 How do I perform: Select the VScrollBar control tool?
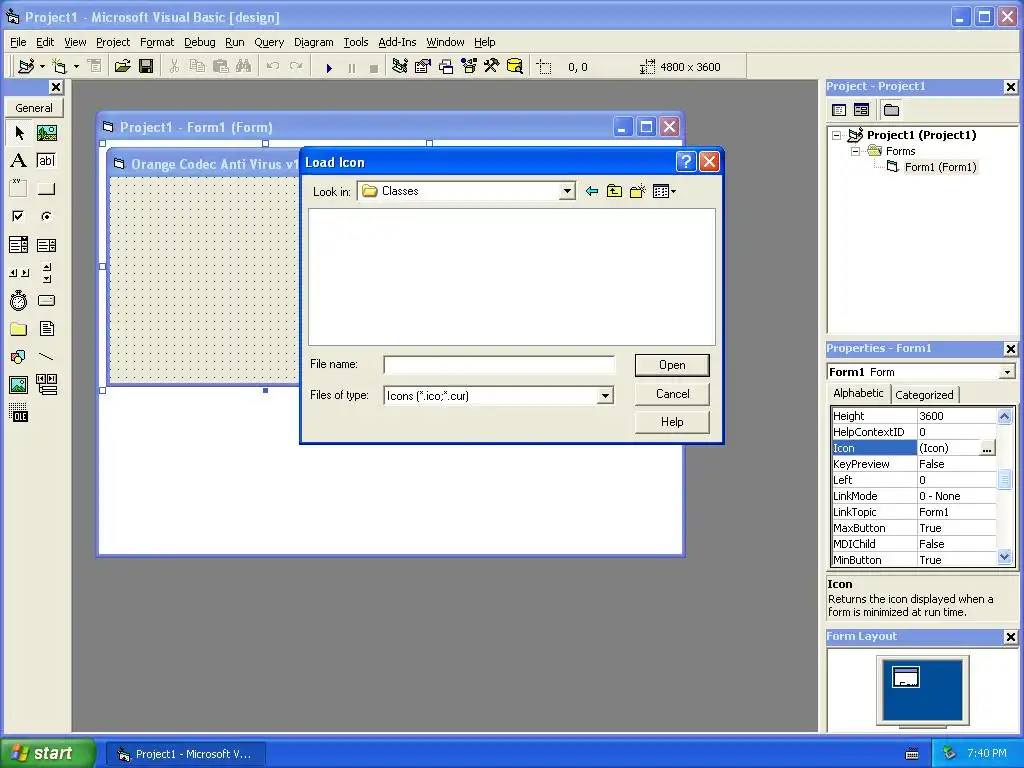pos(46,273)
